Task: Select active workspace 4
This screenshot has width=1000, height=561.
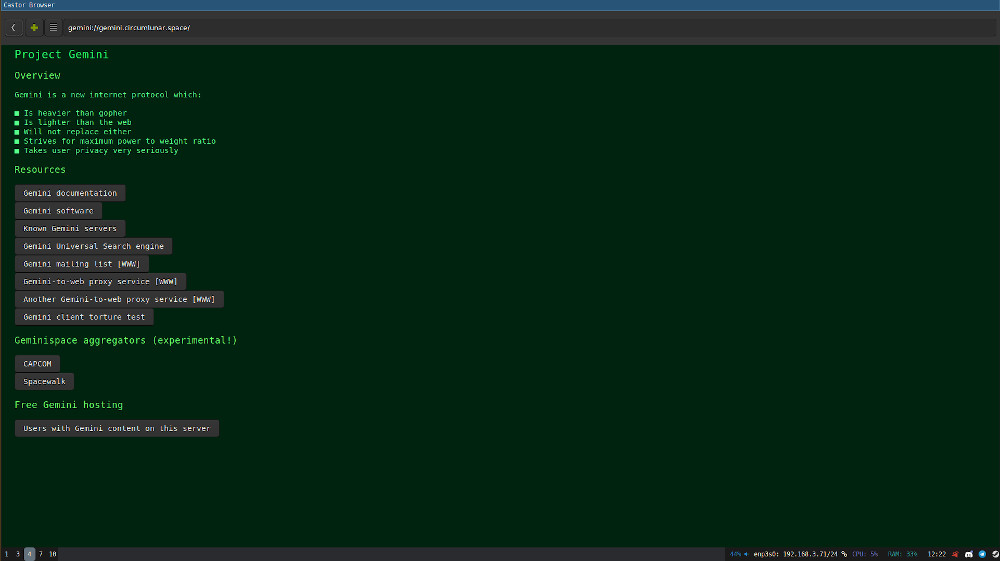Action: (29, 554)
